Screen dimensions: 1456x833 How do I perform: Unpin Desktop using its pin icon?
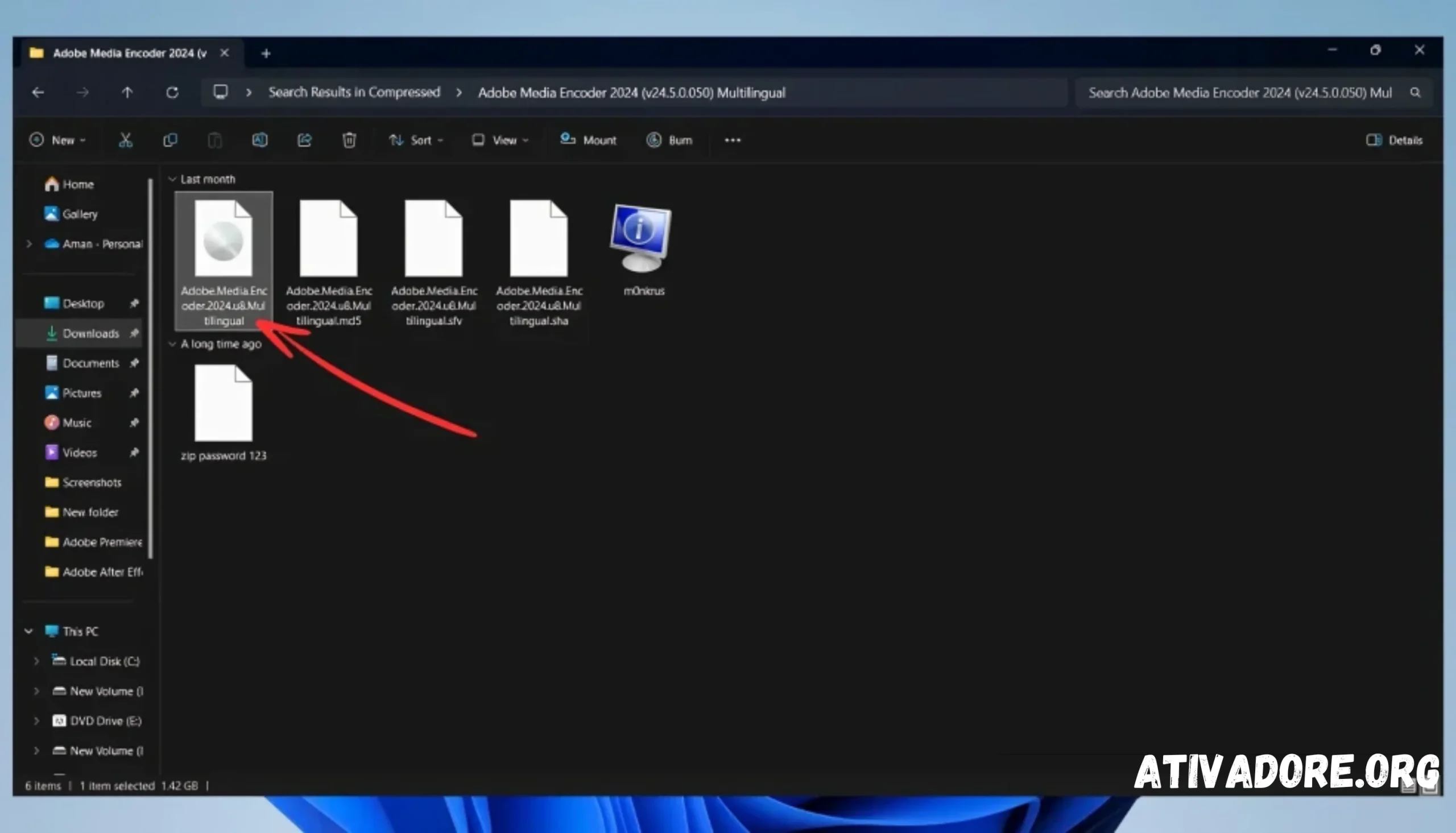pos(134,303)
